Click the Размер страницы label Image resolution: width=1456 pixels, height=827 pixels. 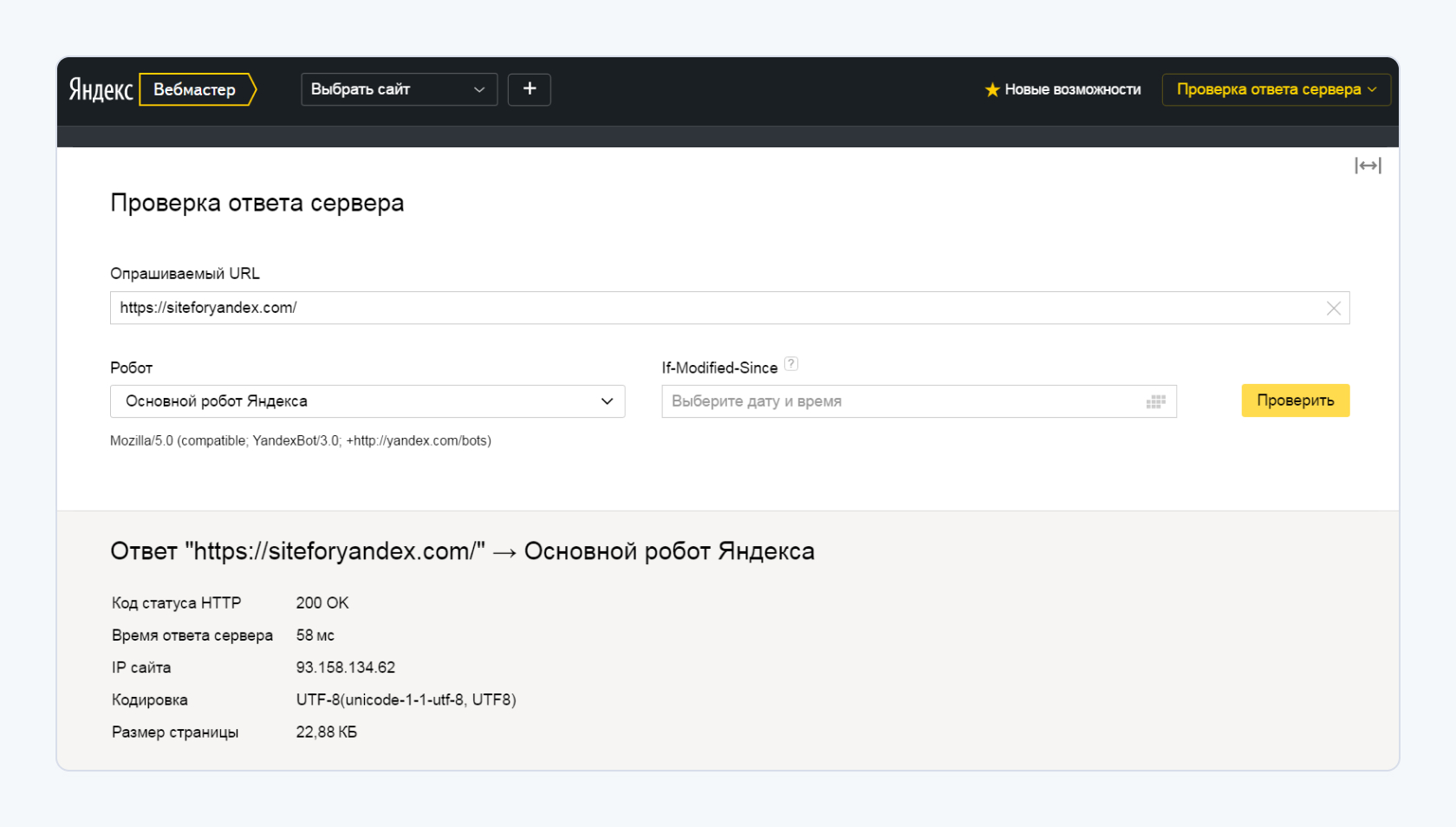(175, 733)
